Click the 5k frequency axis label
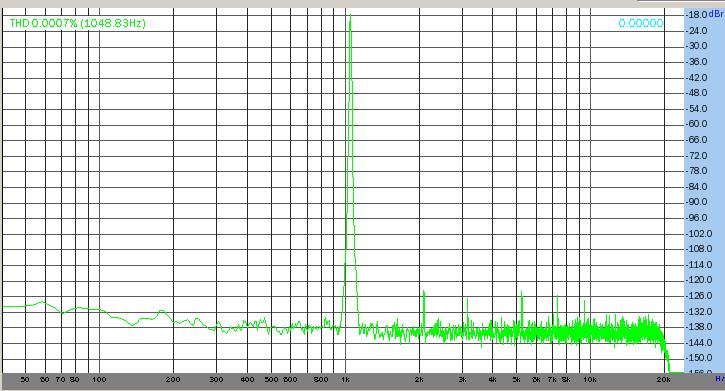 point(516,379)
